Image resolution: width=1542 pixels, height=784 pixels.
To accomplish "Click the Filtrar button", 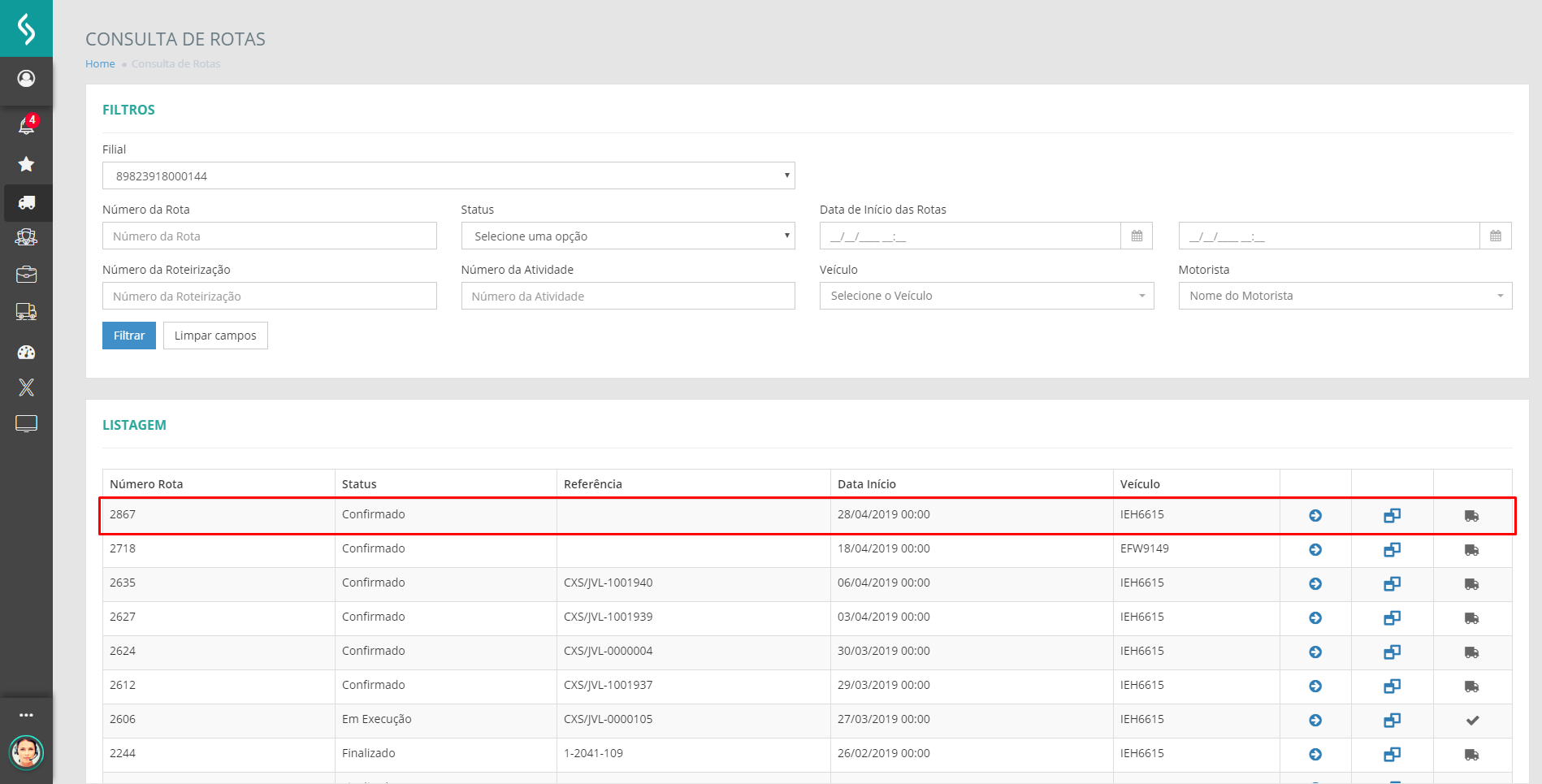I will coord(129,336).
